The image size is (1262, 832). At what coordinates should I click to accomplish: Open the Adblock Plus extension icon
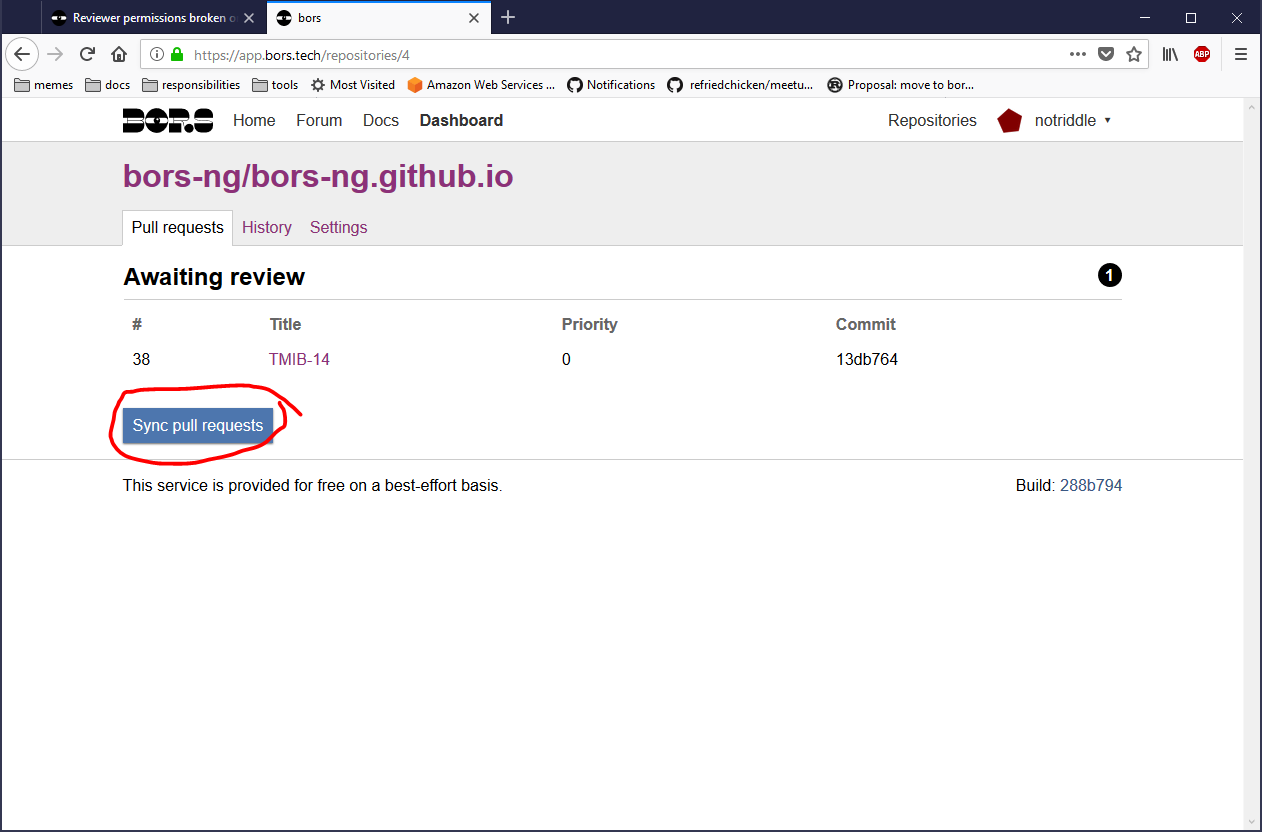click(1201, 54)
